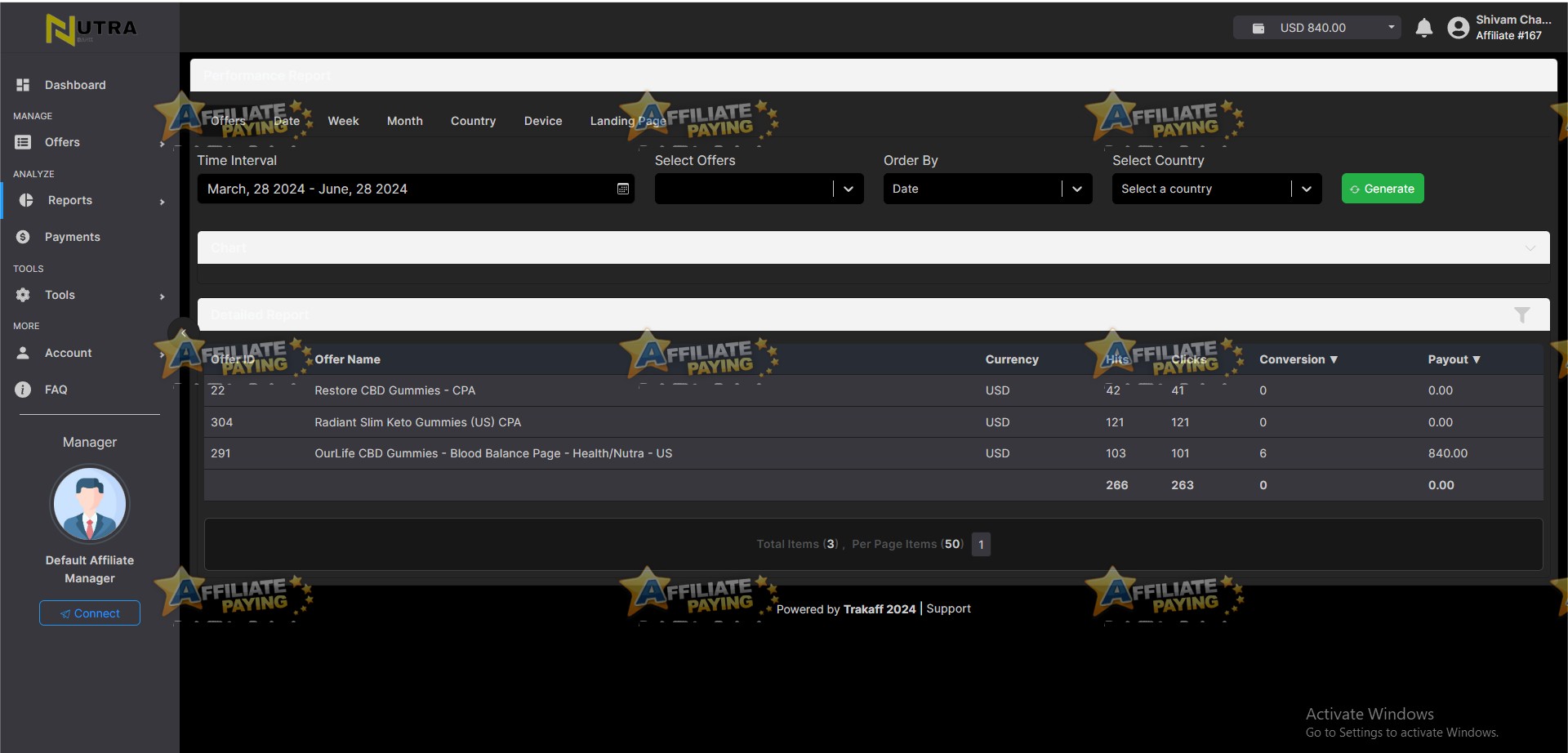This screenshot has height=753, width=1568.
Task: Click the Currency column header
Action: [x=1012, y=359]
